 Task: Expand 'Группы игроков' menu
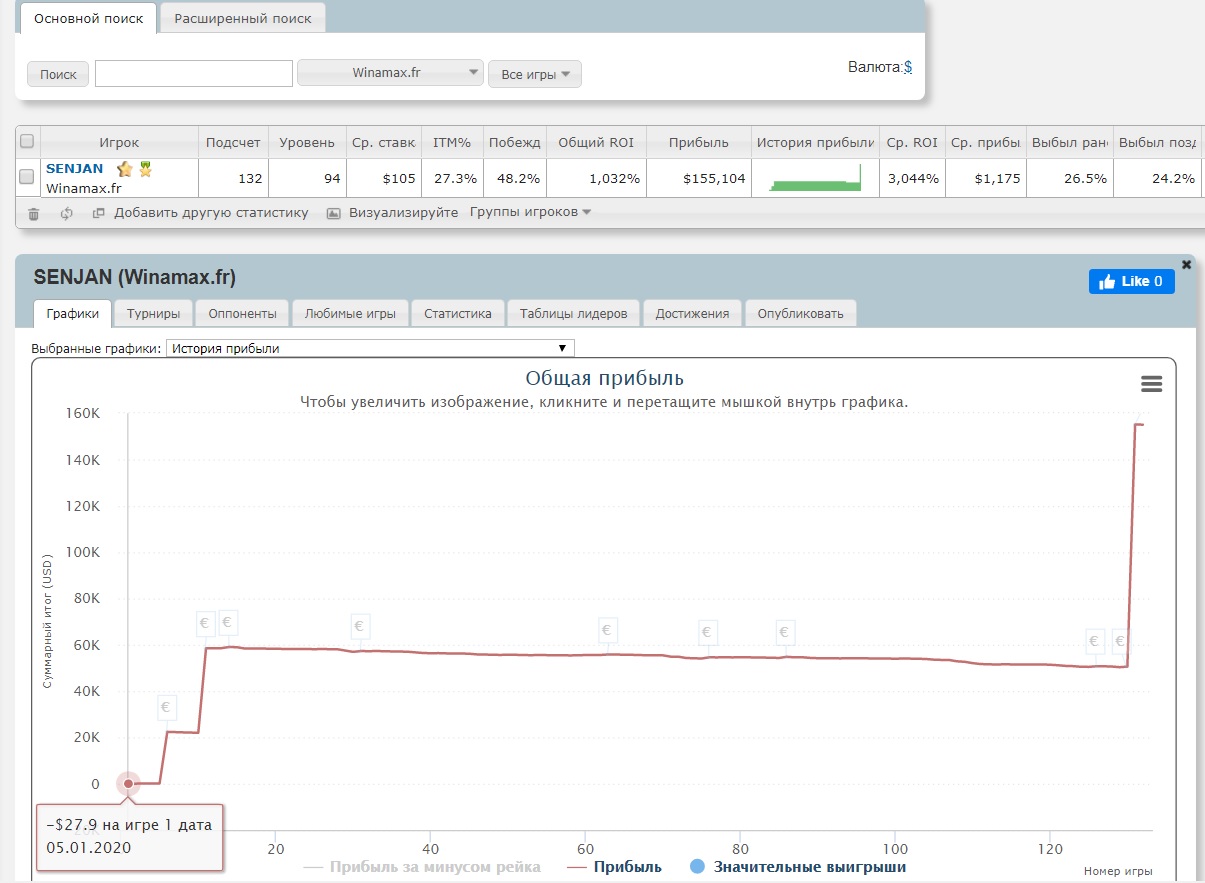pos(530,212)
